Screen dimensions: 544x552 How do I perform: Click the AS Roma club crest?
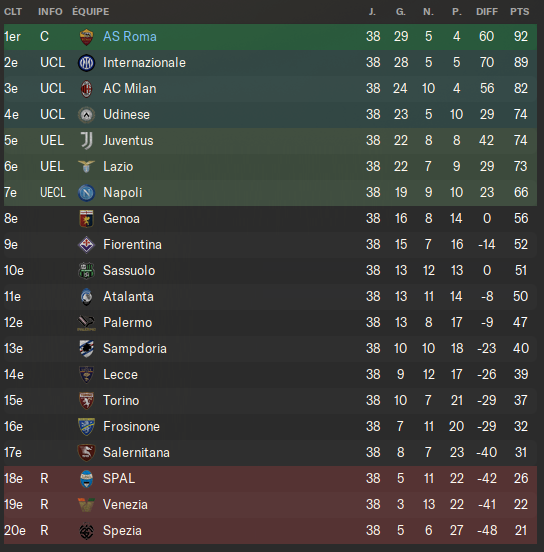point(86,37)
